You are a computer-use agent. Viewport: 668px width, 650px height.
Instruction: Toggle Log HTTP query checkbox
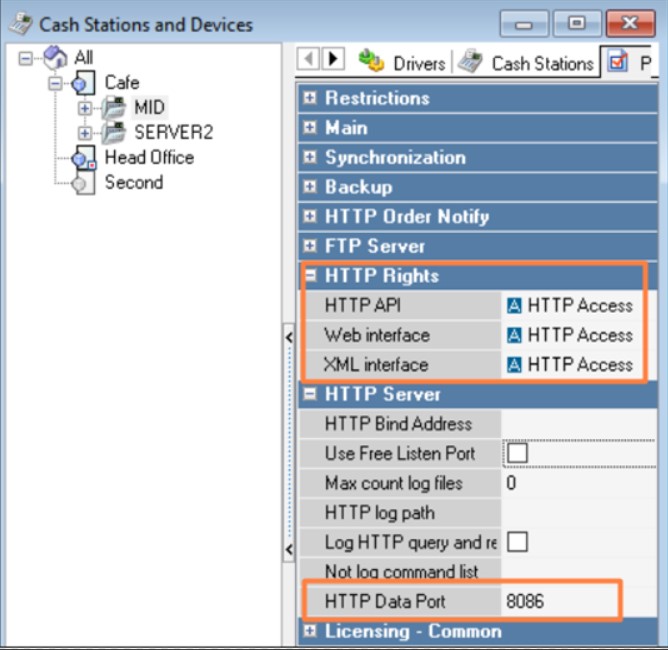point(517,542)
